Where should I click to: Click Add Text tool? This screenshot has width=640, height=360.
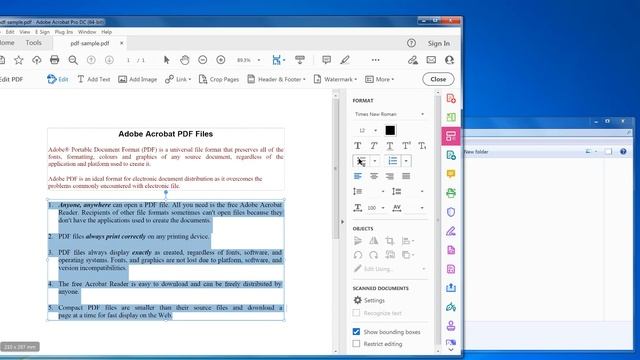(93, 79)
